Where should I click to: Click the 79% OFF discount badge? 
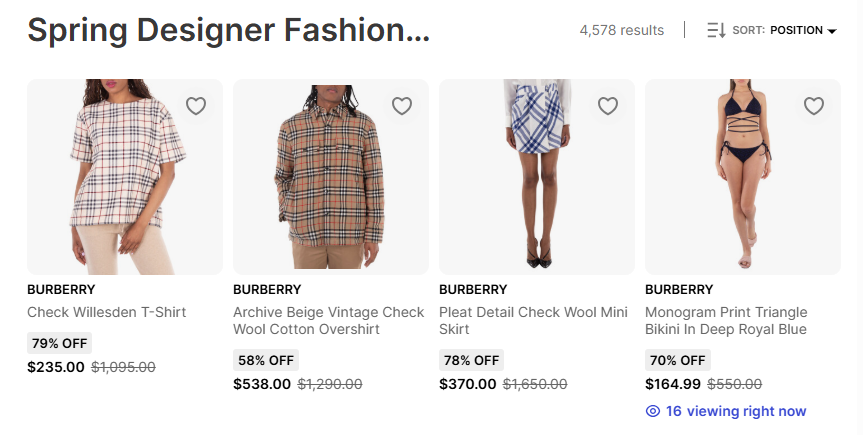[x=60, y=343]
